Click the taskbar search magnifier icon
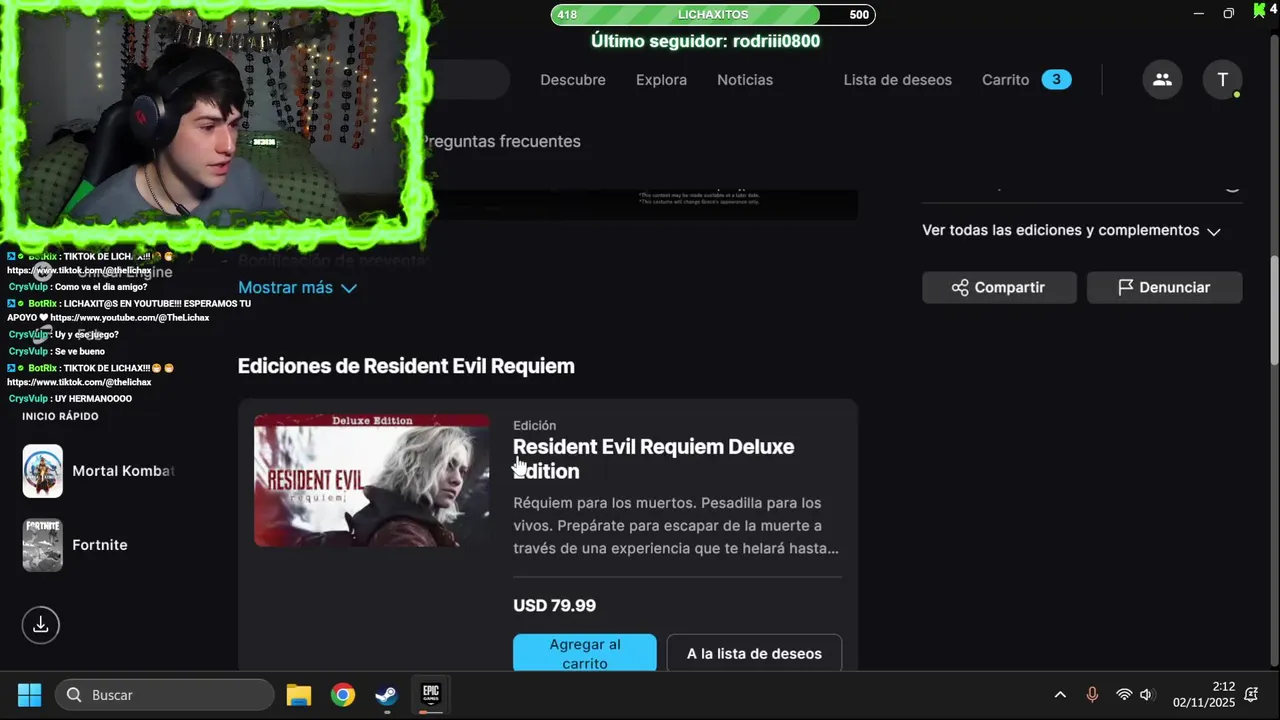This screenshot has height=720, width=1280. (x=74, y=695)
